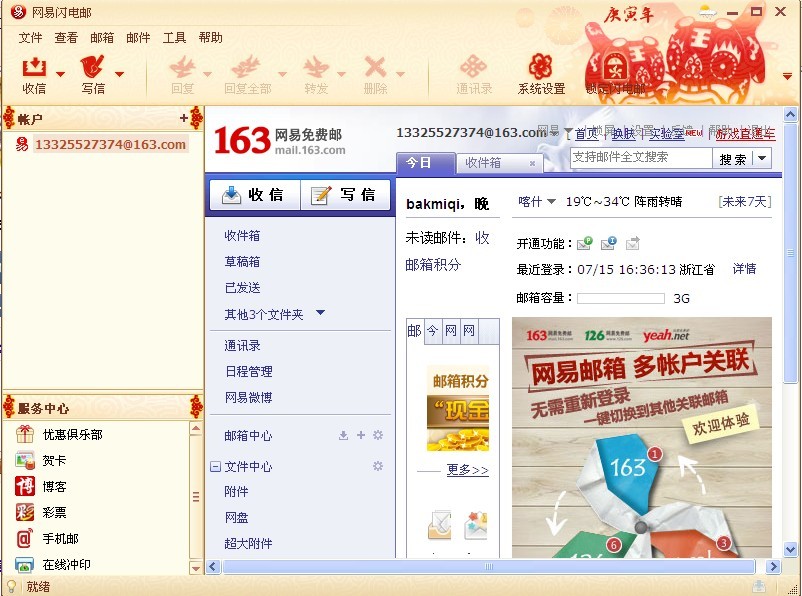Open 系统设置 system settings icon

(541, 67)
